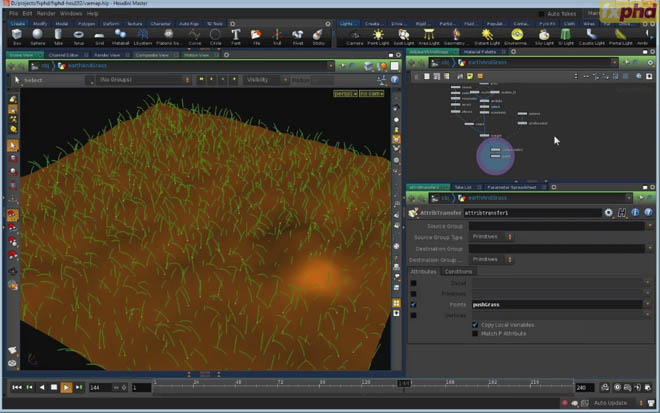660x413 pixels.
Task: Jump to the first frame
Action: click(x=16, y=387)
